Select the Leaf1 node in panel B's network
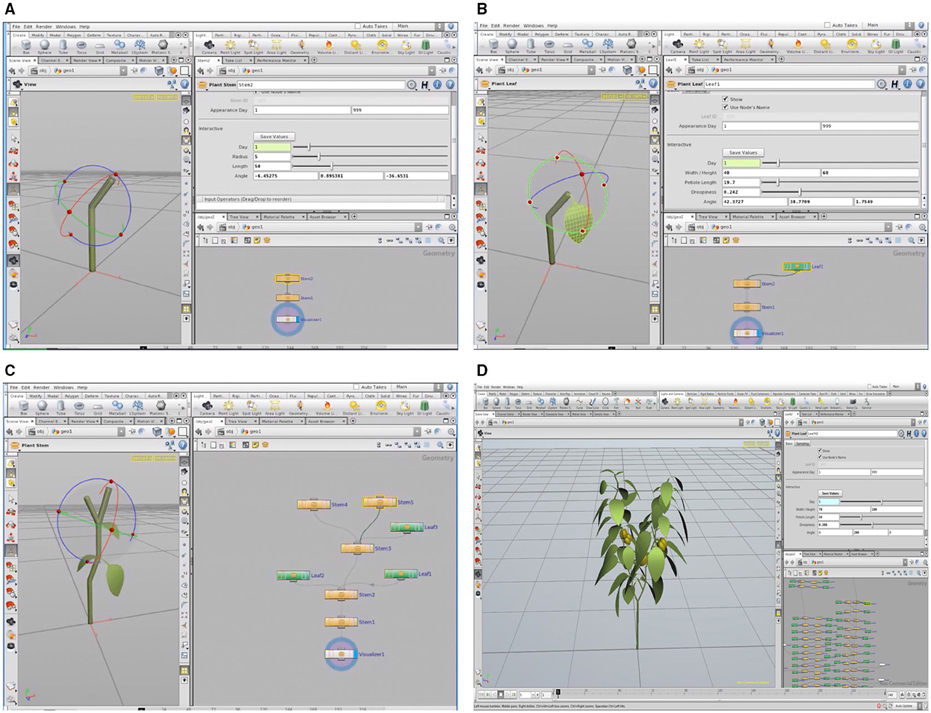The image size is (931, 713). coord(797,267)
